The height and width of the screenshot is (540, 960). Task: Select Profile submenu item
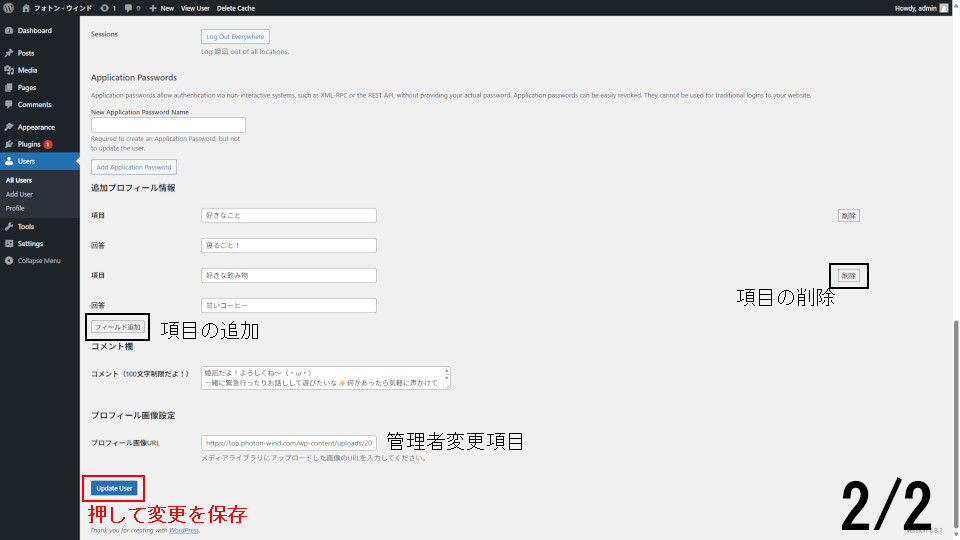[x=15, y=208]
